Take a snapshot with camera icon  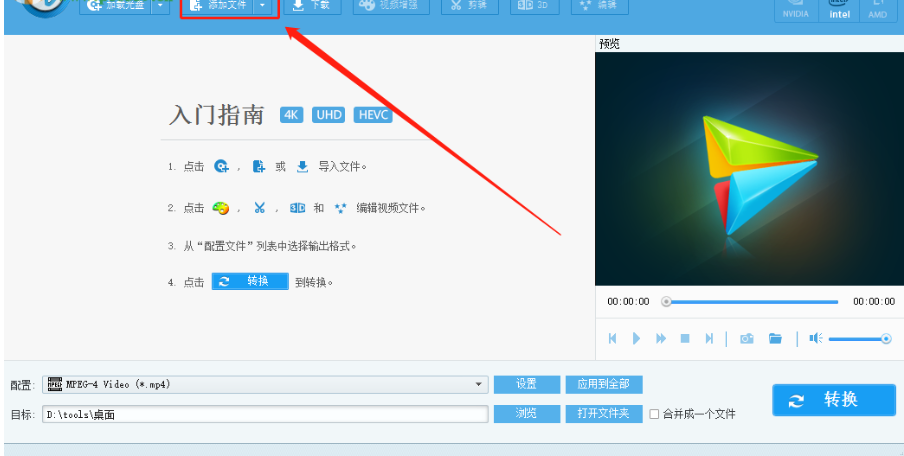point(747,338)
